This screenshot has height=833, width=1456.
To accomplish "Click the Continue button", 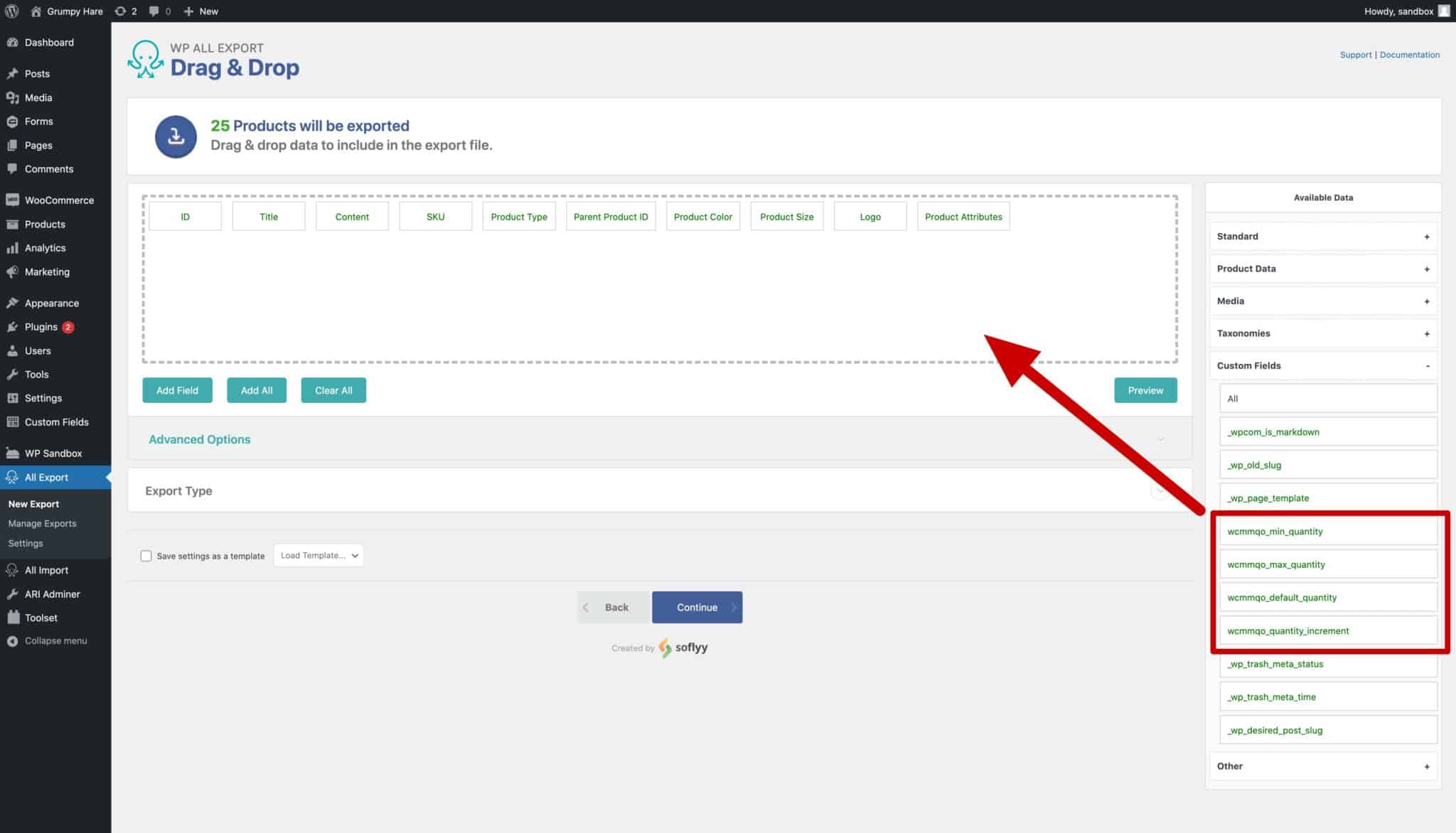I will click(696, 607).
